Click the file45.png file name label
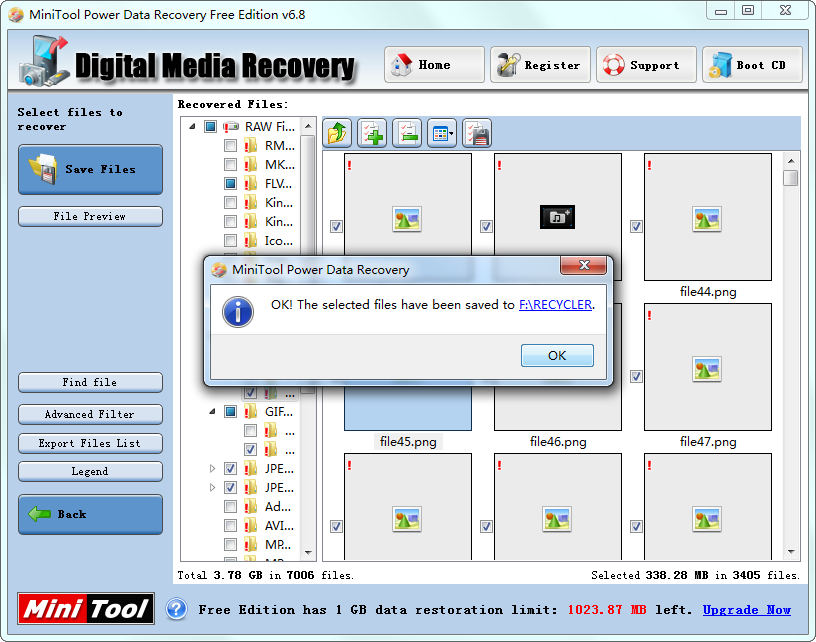 [x=408, y=442]
